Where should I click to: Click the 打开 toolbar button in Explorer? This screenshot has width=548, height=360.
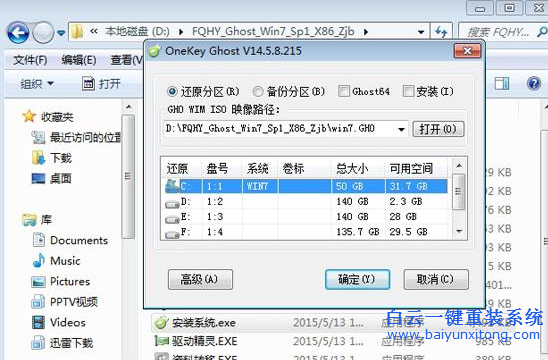pyautogui.click(x=101, y=84)
